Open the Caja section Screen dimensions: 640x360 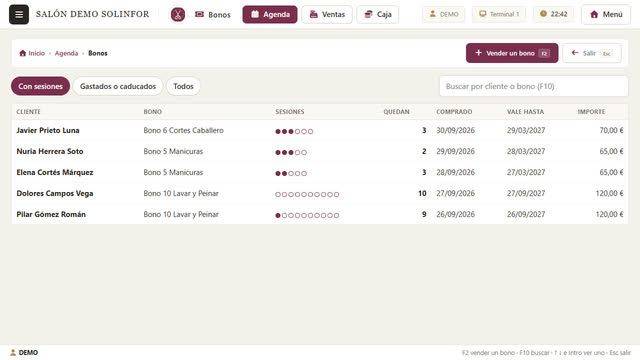pyautogui.click(x=378, y=14)
